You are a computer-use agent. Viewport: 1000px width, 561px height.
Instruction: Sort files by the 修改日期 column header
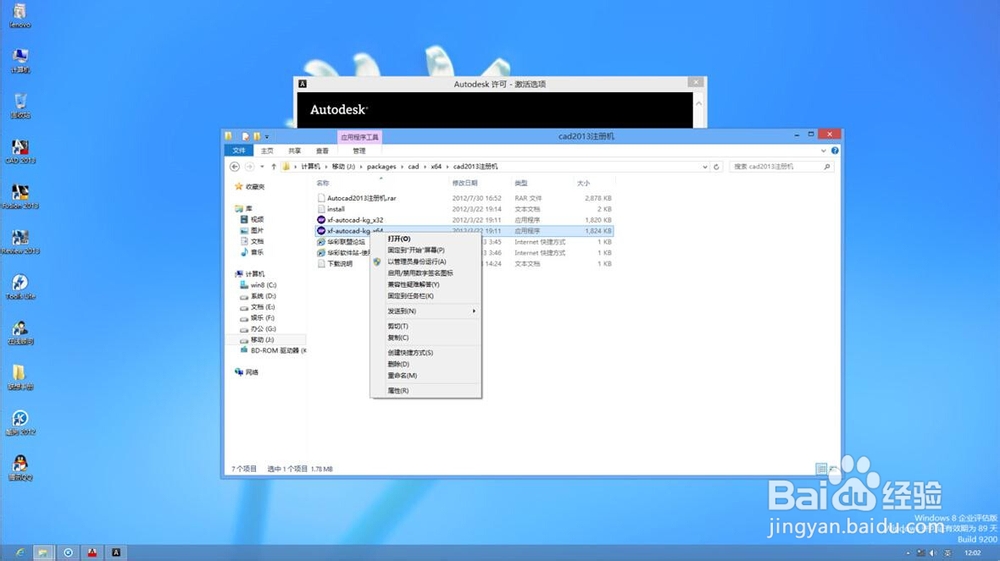tap(465, 183)
